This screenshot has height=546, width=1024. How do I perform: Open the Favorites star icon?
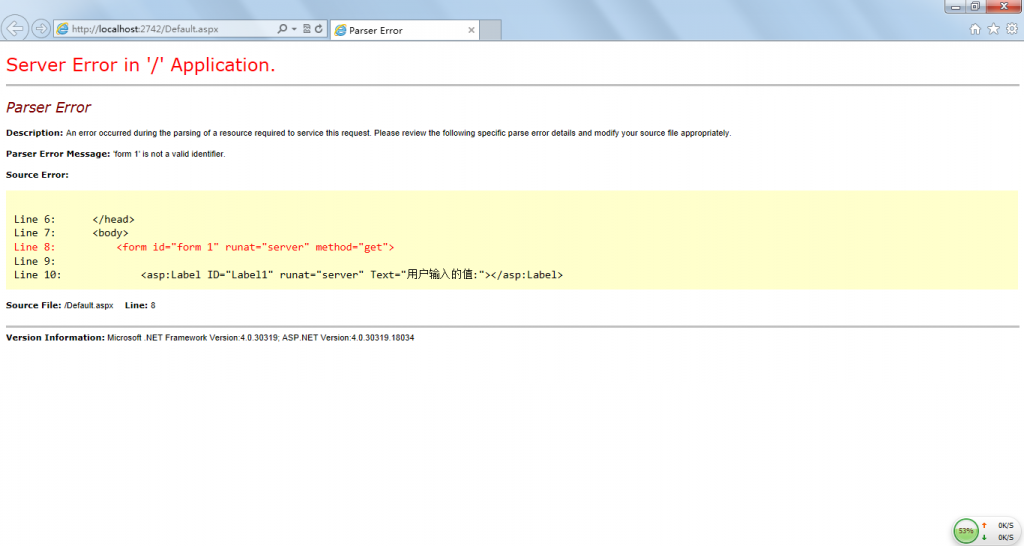coord(993,29)
